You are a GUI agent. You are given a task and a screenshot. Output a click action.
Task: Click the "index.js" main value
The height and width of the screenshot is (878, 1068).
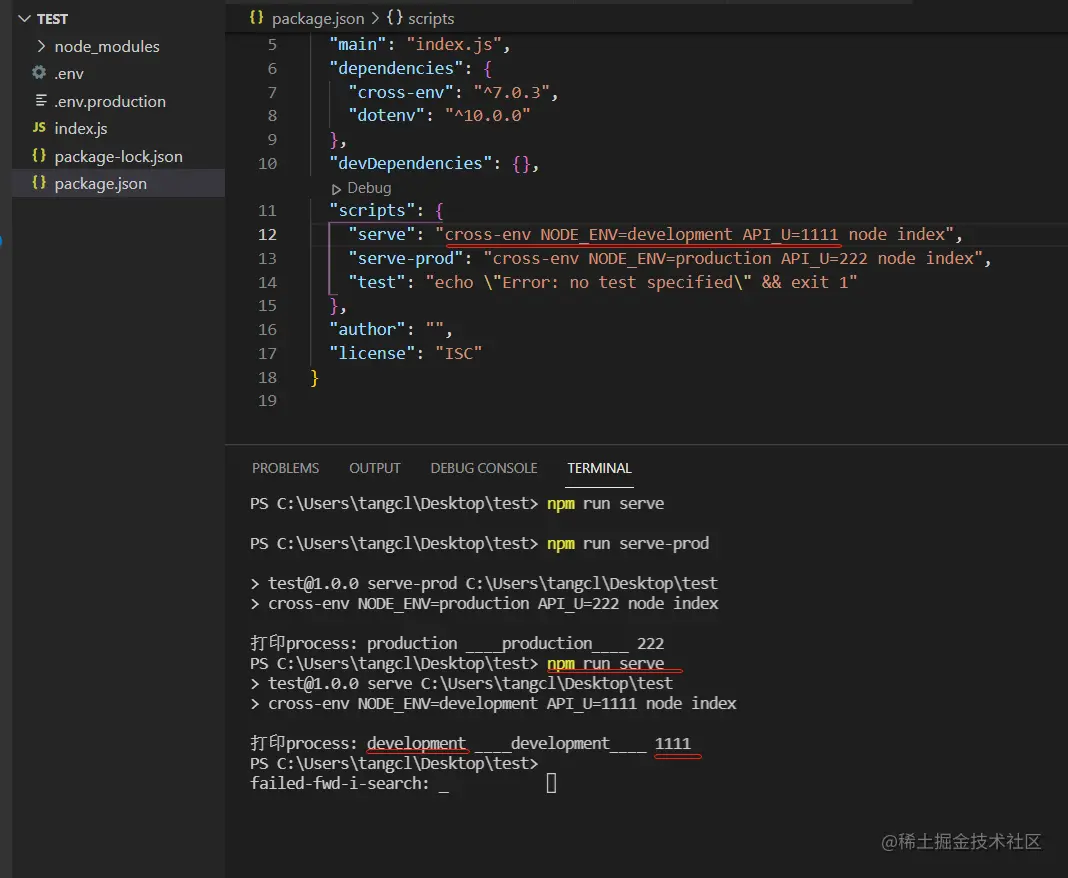click(x=454, y=45)
